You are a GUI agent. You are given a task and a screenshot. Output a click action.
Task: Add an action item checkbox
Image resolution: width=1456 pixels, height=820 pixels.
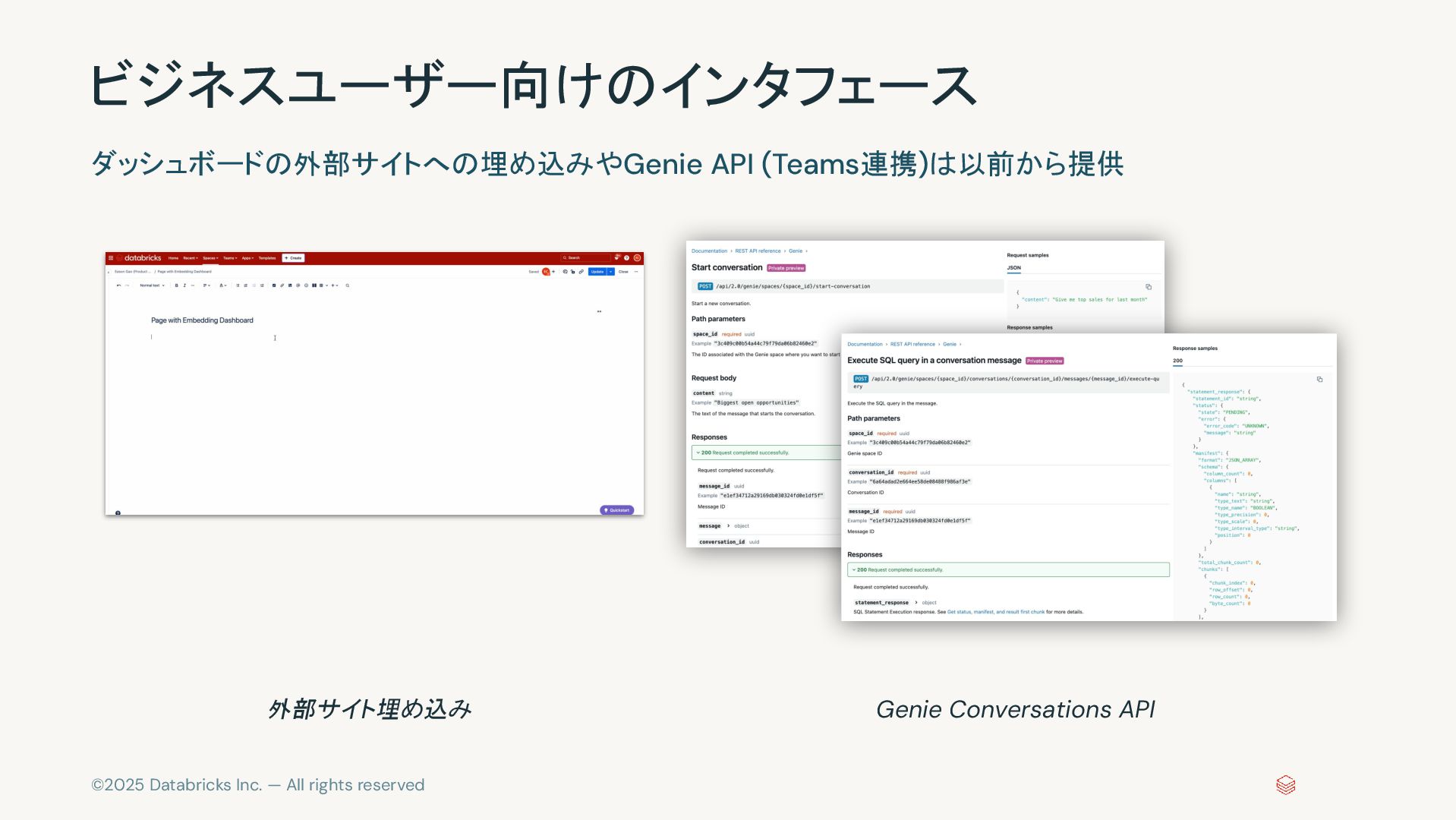tap(274, 285)
